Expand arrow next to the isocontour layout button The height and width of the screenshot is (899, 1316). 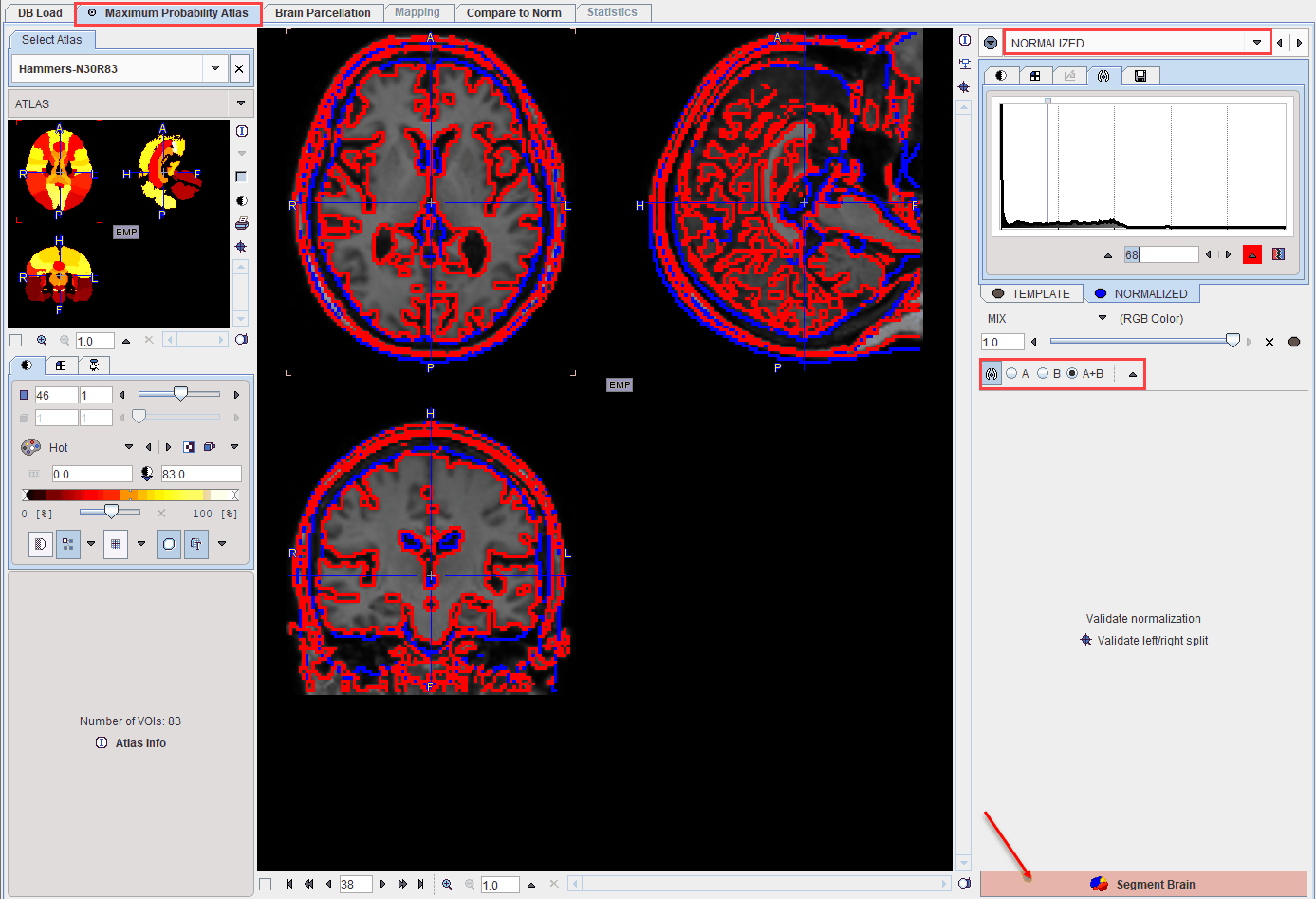91,544
